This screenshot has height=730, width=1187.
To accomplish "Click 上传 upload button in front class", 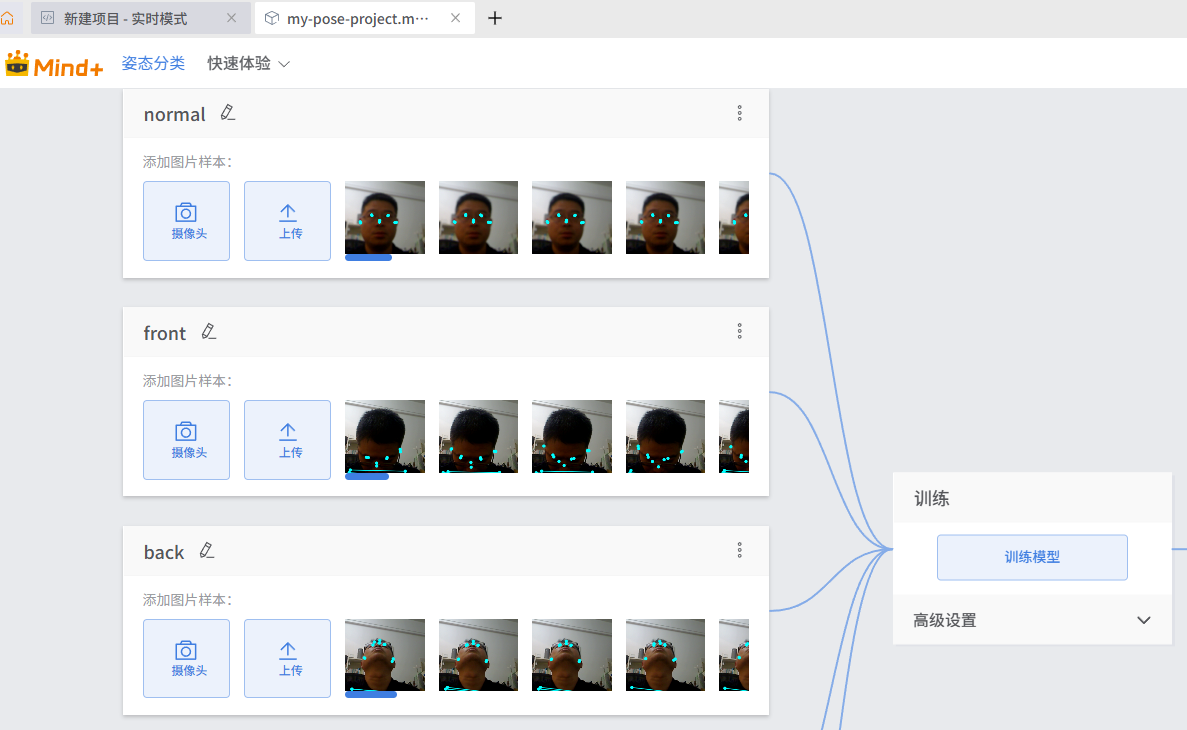I will (287, 440).
